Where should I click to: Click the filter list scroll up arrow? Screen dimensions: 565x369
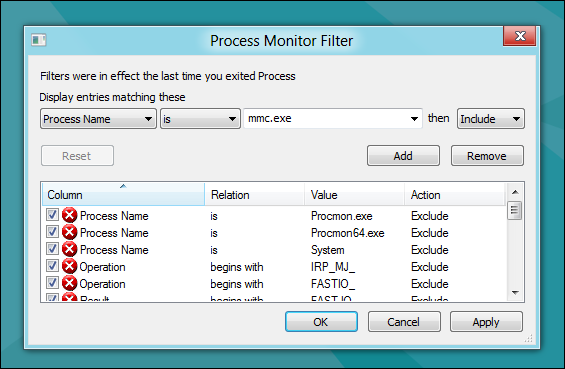tap(515, 192)
